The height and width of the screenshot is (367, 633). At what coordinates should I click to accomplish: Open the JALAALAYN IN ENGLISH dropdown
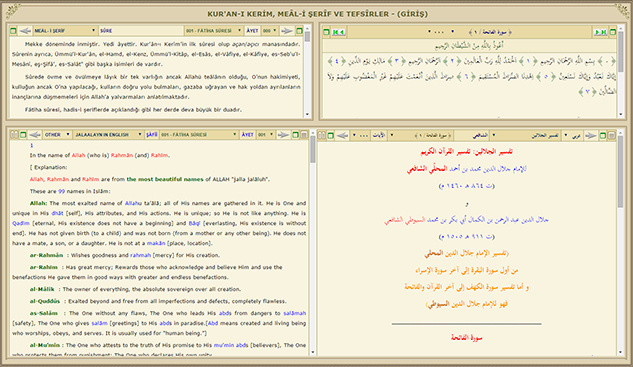pos(108,134)
